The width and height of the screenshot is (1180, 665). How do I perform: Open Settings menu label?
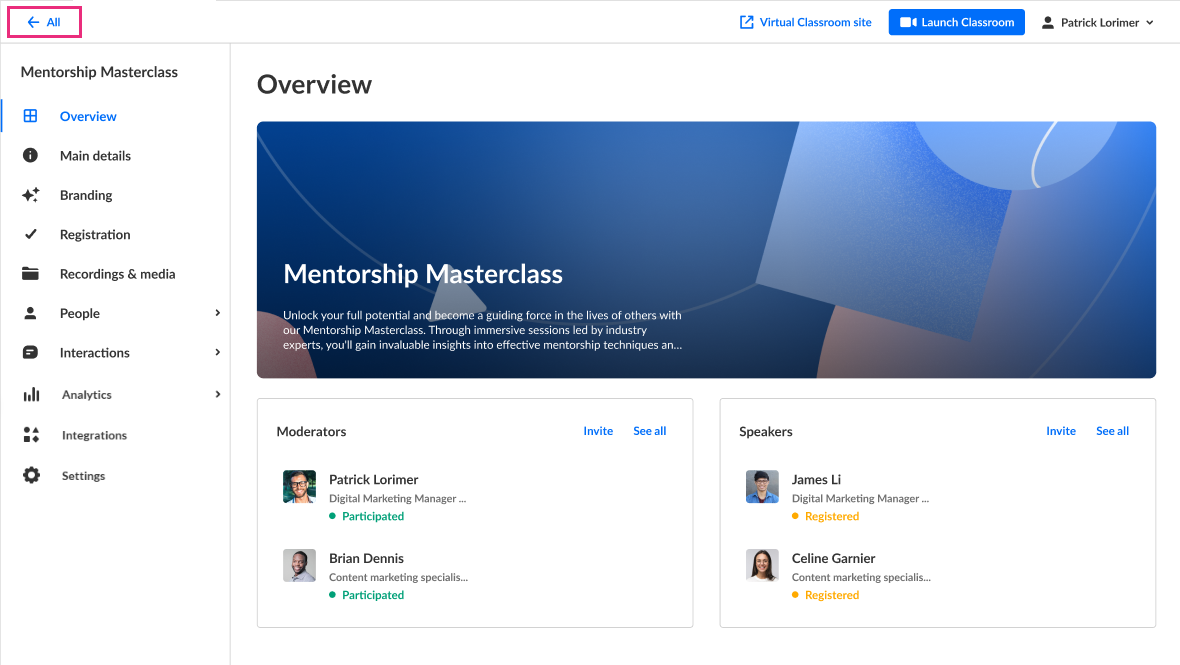click(84, 475)
